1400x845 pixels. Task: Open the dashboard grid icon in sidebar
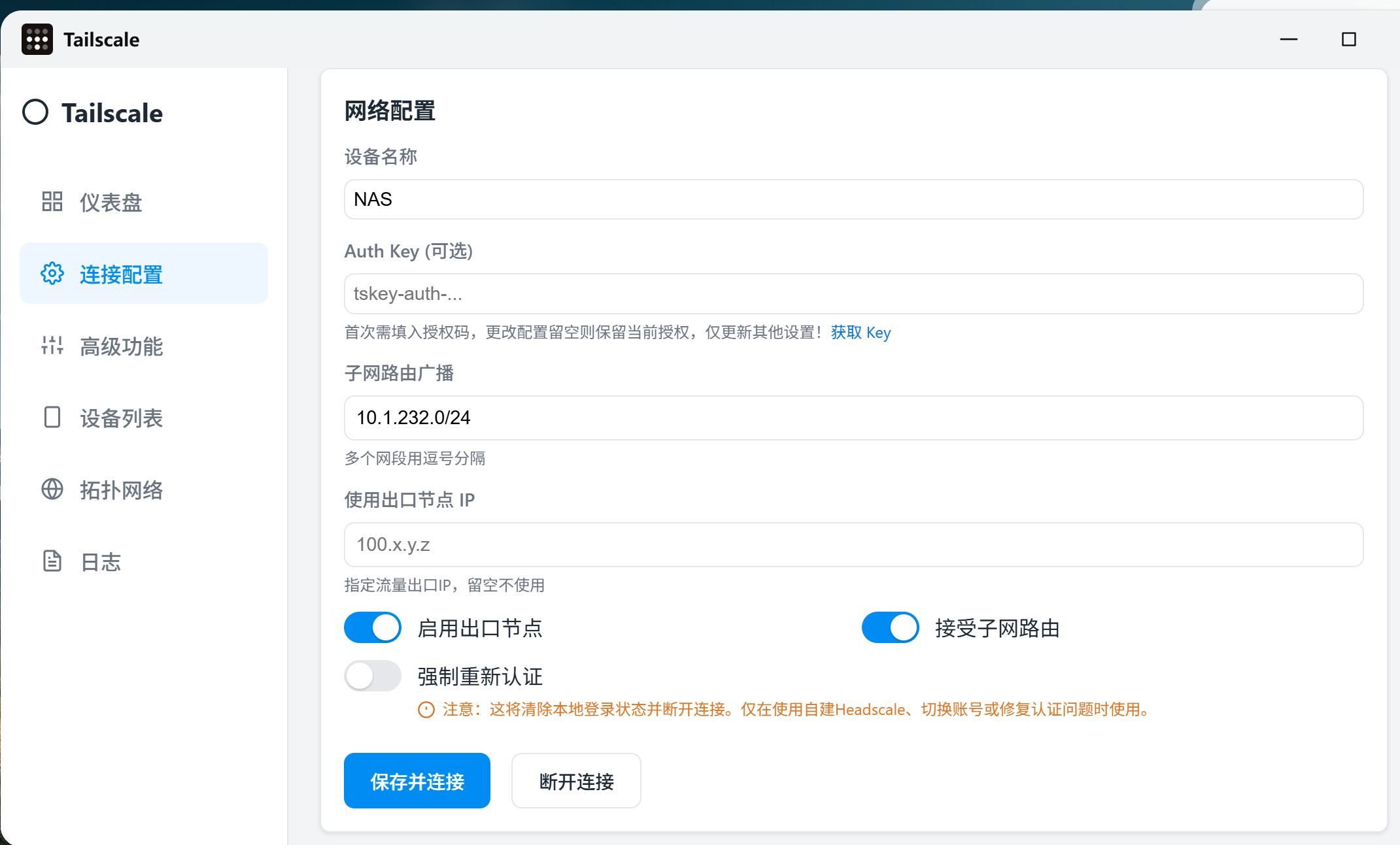point(52,202)
